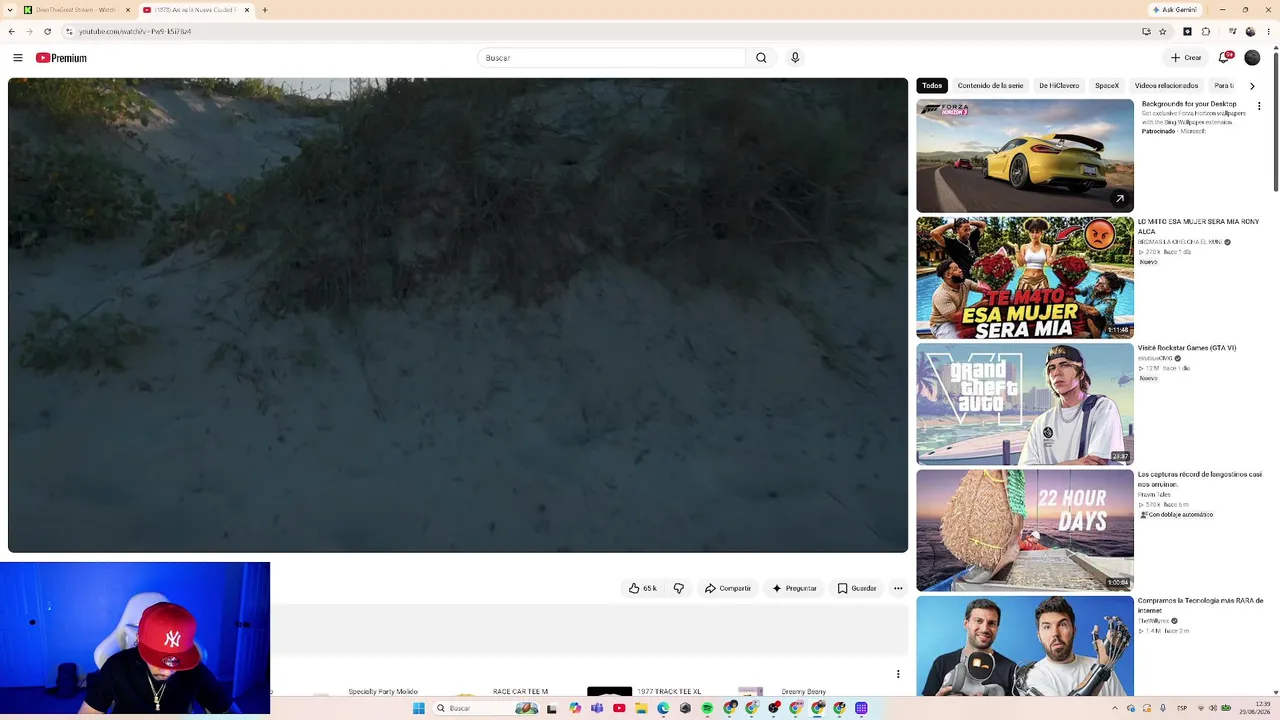Reload the current page
The height and width of the screenshot is (720, 1280).
point(47,31)
